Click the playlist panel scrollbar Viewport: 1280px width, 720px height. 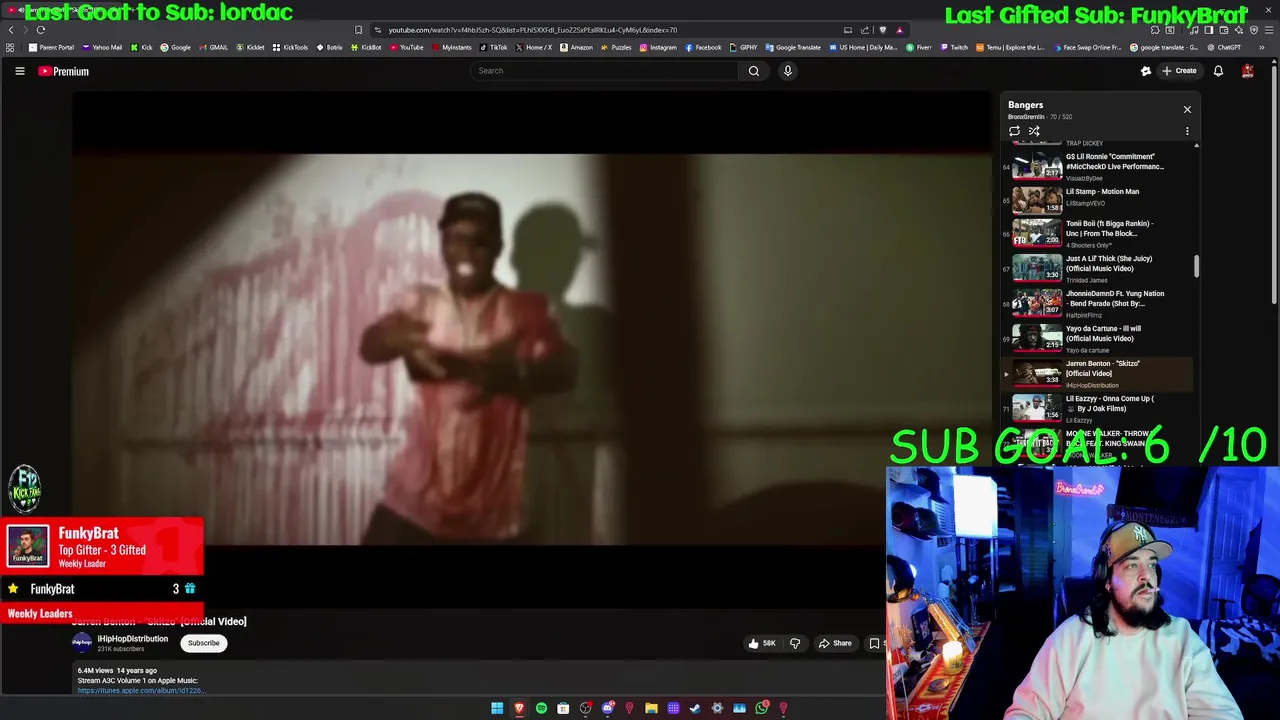(x=1196, y=267)
